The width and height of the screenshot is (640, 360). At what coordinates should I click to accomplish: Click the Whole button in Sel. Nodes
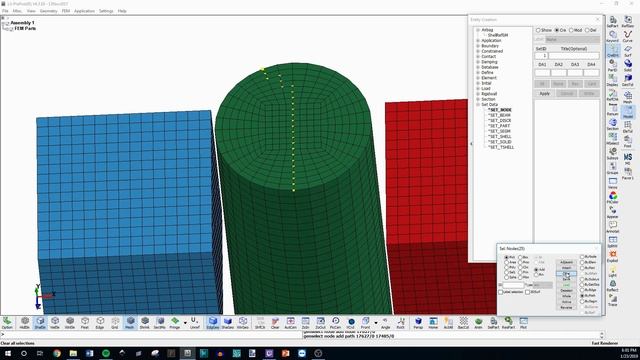click(567, 296)
